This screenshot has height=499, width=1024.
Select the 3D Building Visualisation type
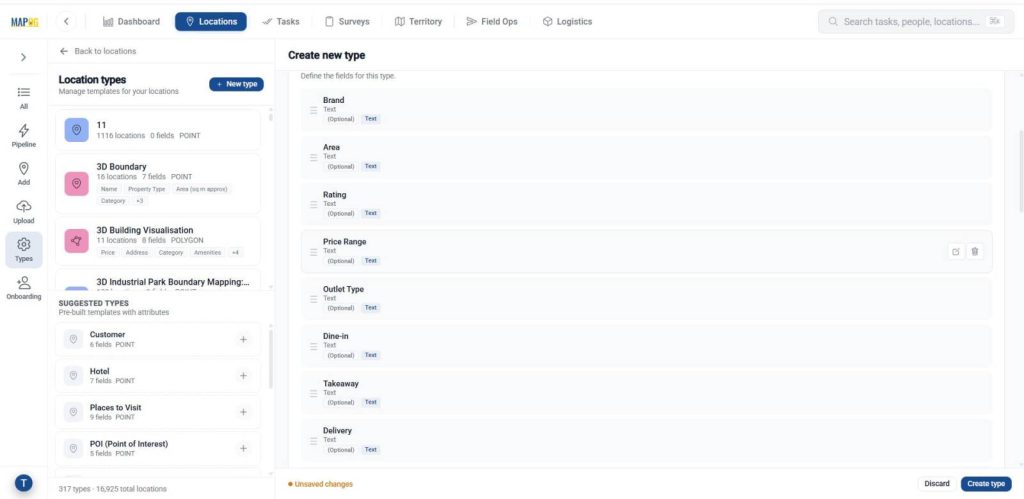[x=157, y=241]
